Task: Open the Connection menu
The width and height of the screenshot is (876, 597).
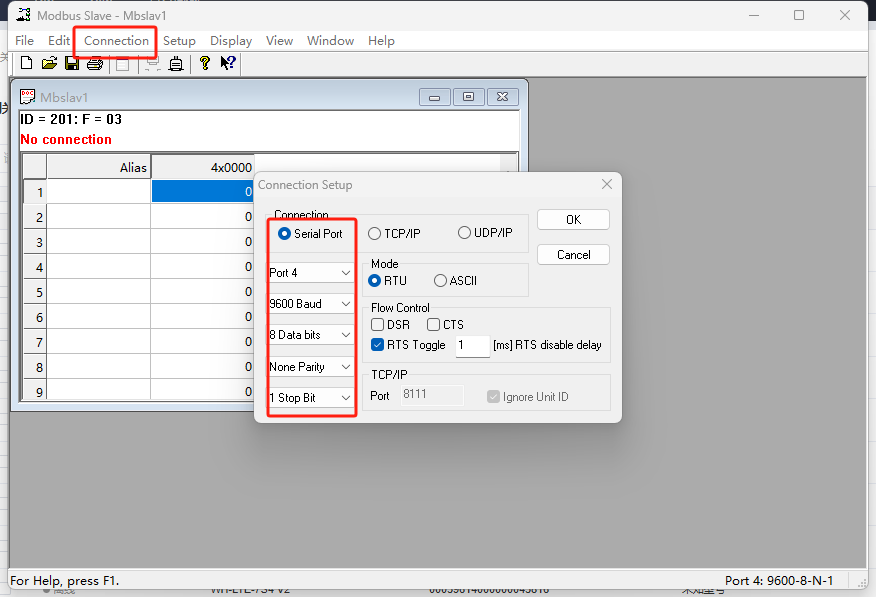Action: coord(116,41)
